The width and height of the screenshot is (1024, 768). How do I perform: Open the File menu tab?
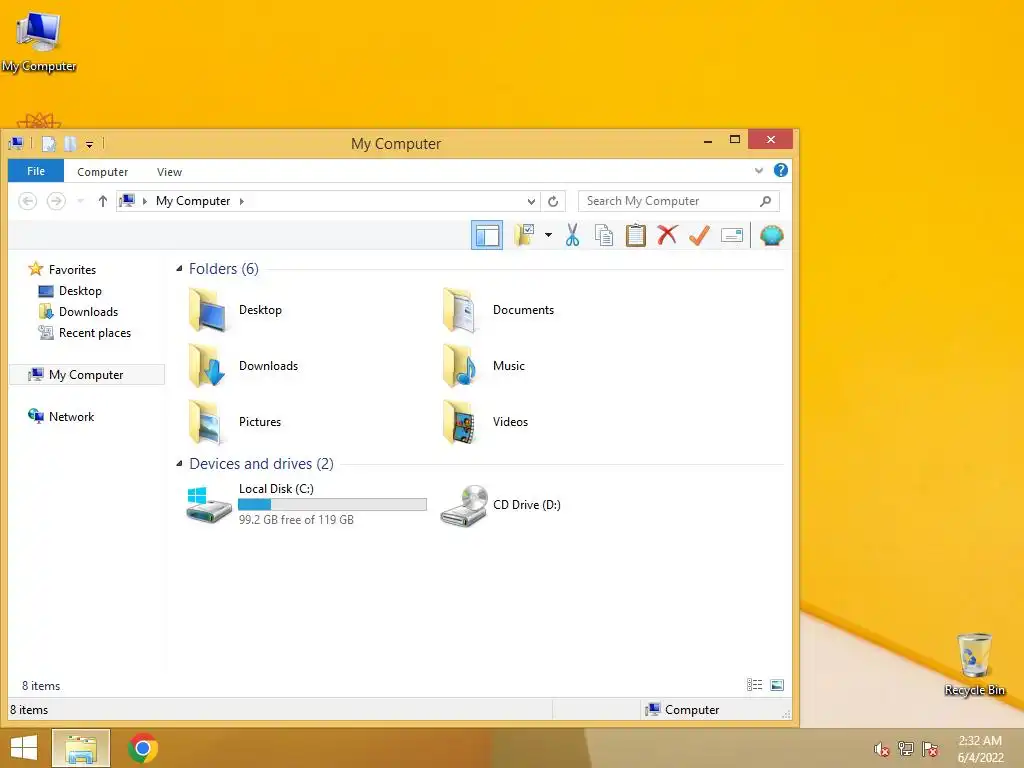[36, 171]
